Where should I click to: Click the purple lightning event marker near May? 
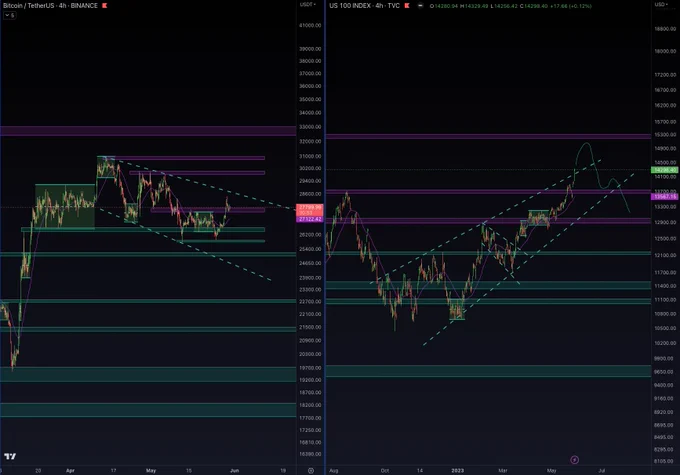(574, 460)
